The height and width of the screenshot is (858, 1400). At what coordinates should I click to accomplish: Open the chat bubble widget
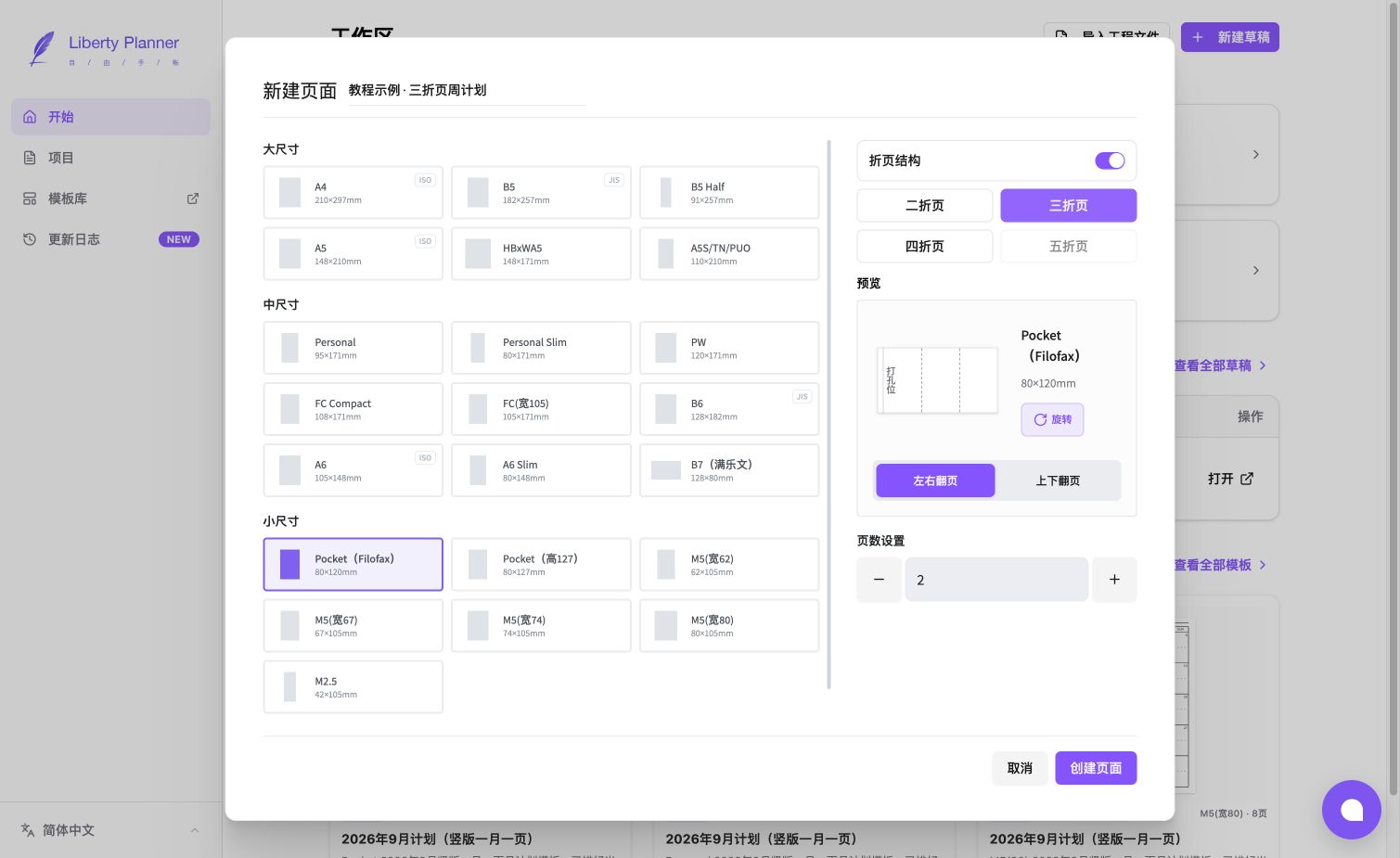pos(1352,810)
